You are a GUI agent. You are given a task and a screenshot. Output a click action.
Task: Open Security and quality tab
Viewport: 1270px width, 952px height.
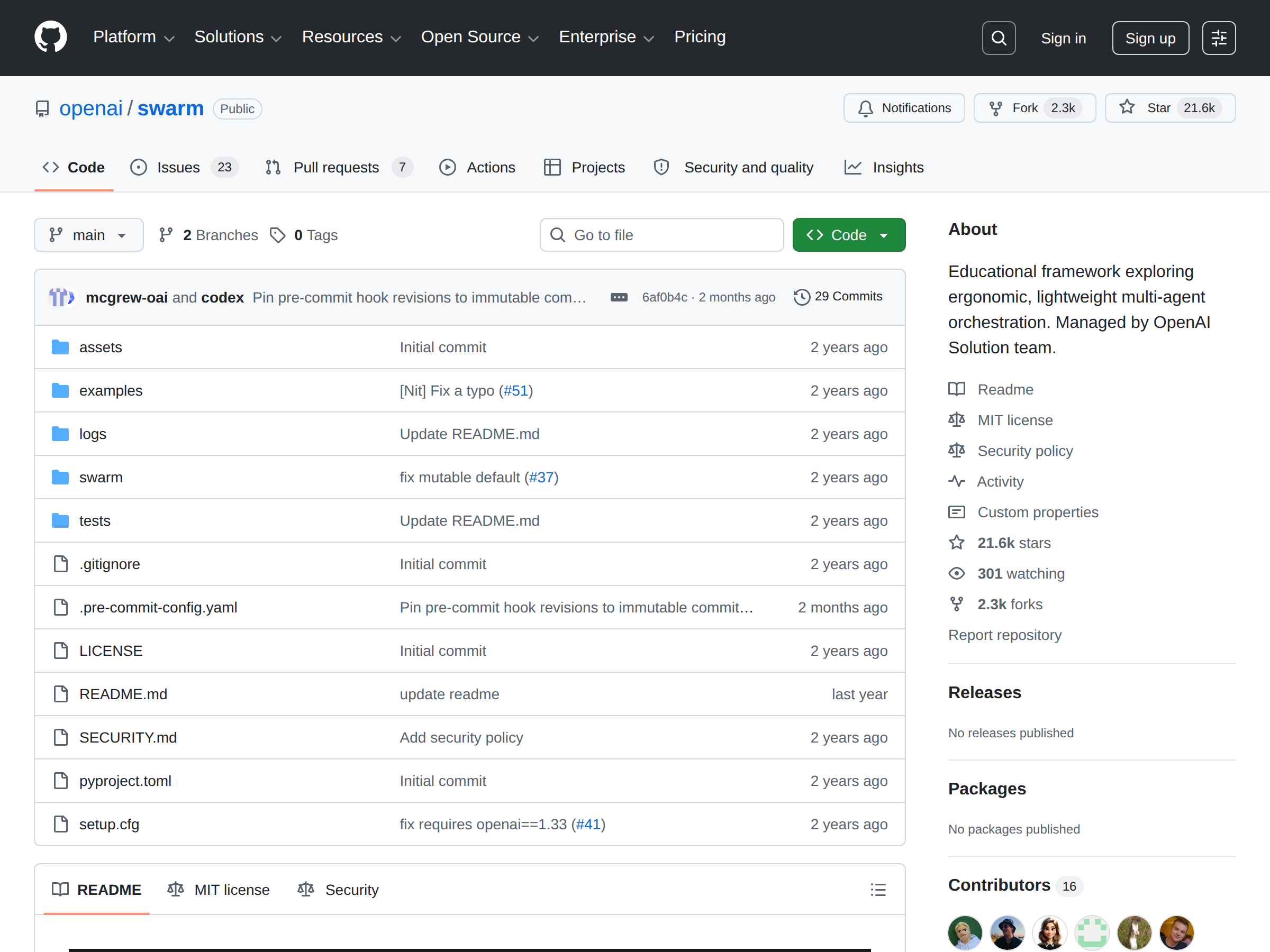[x=733, y=168]
